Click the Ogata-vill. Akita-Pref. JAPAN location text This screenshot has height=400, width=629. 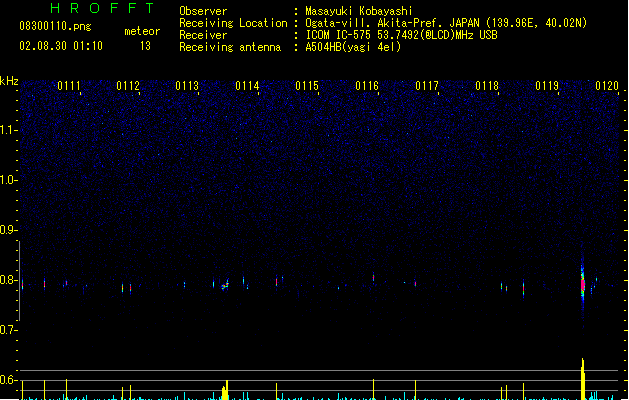(446, 23)
